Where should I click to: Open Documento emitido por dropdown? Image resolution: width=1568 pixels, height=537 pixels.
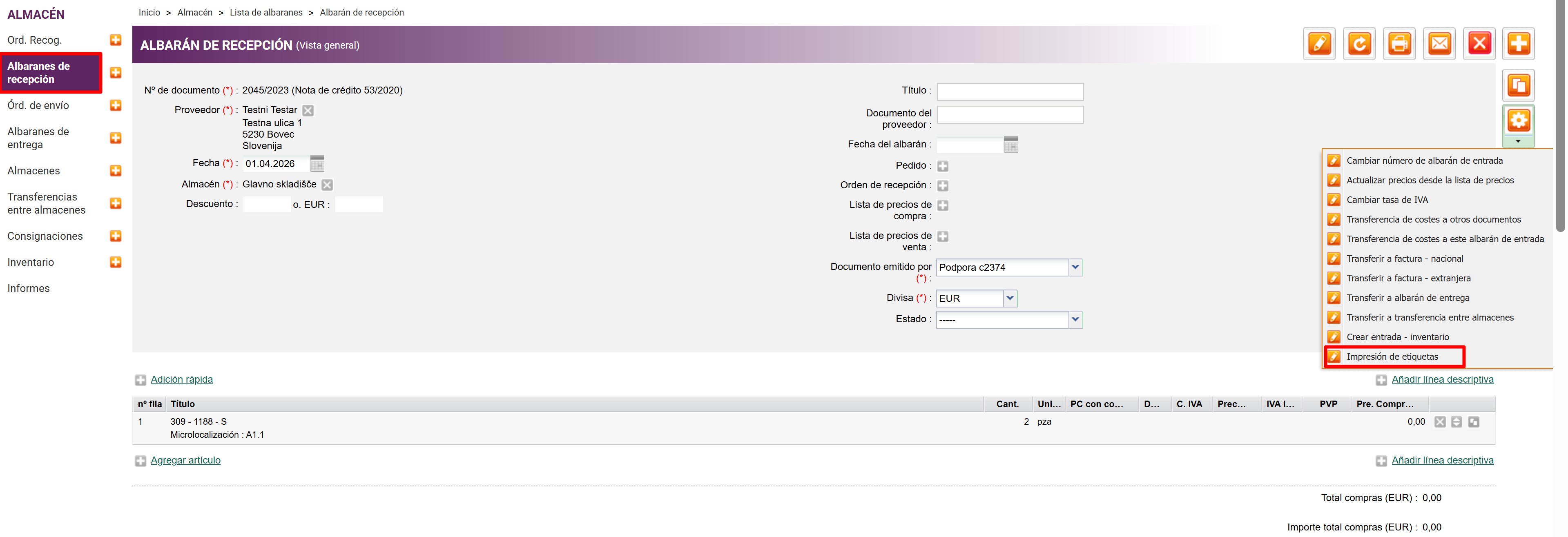pos(1075,267)
